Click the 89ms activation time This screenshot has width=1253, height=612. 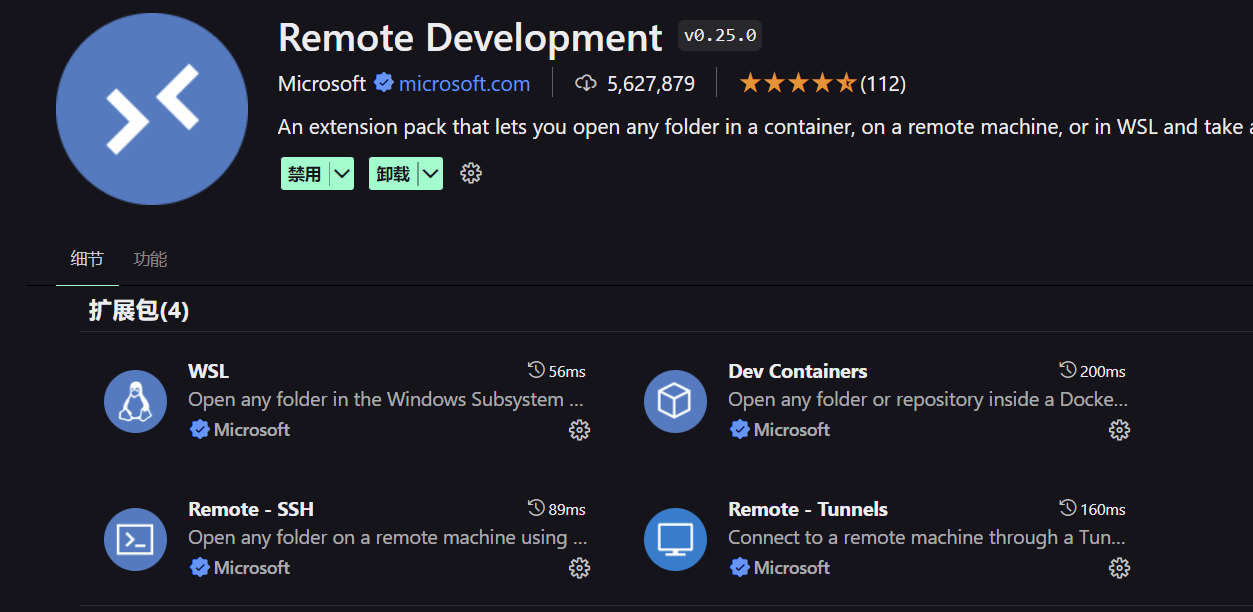coord(567,510)
